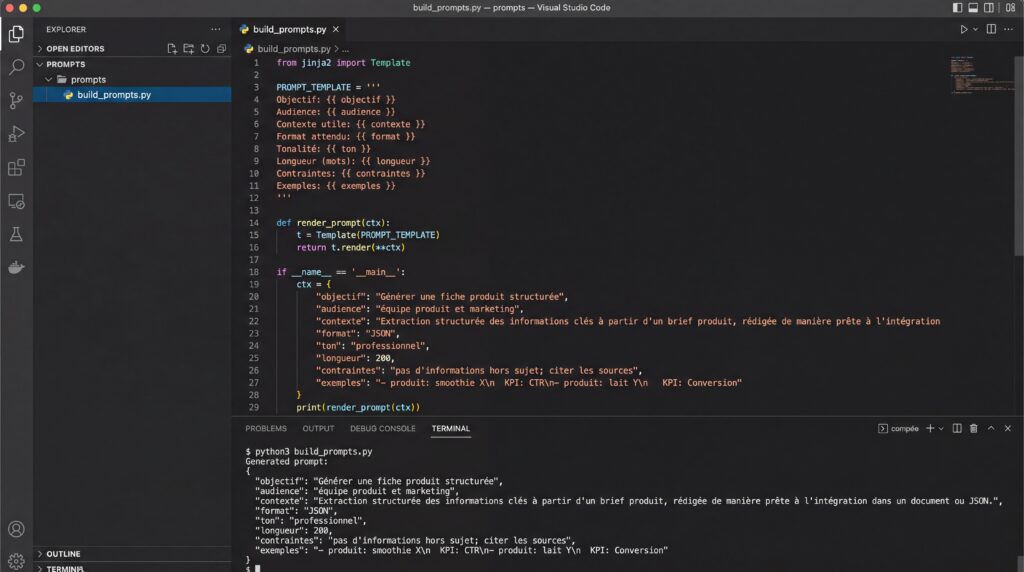Collapse all folders in Explorer
The image size is (1024, 572).
[x=221, y=48]
